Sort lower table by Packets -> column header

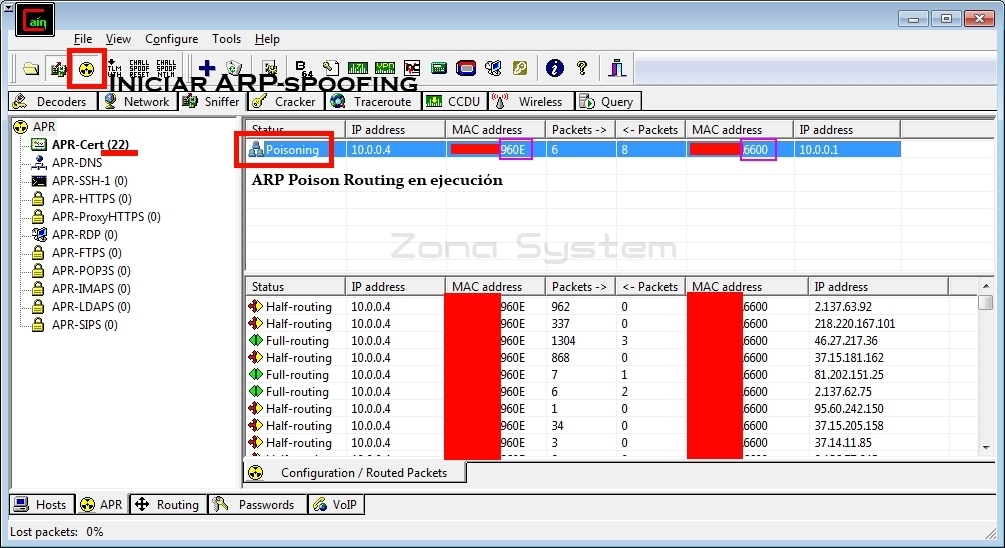point(580,286)
